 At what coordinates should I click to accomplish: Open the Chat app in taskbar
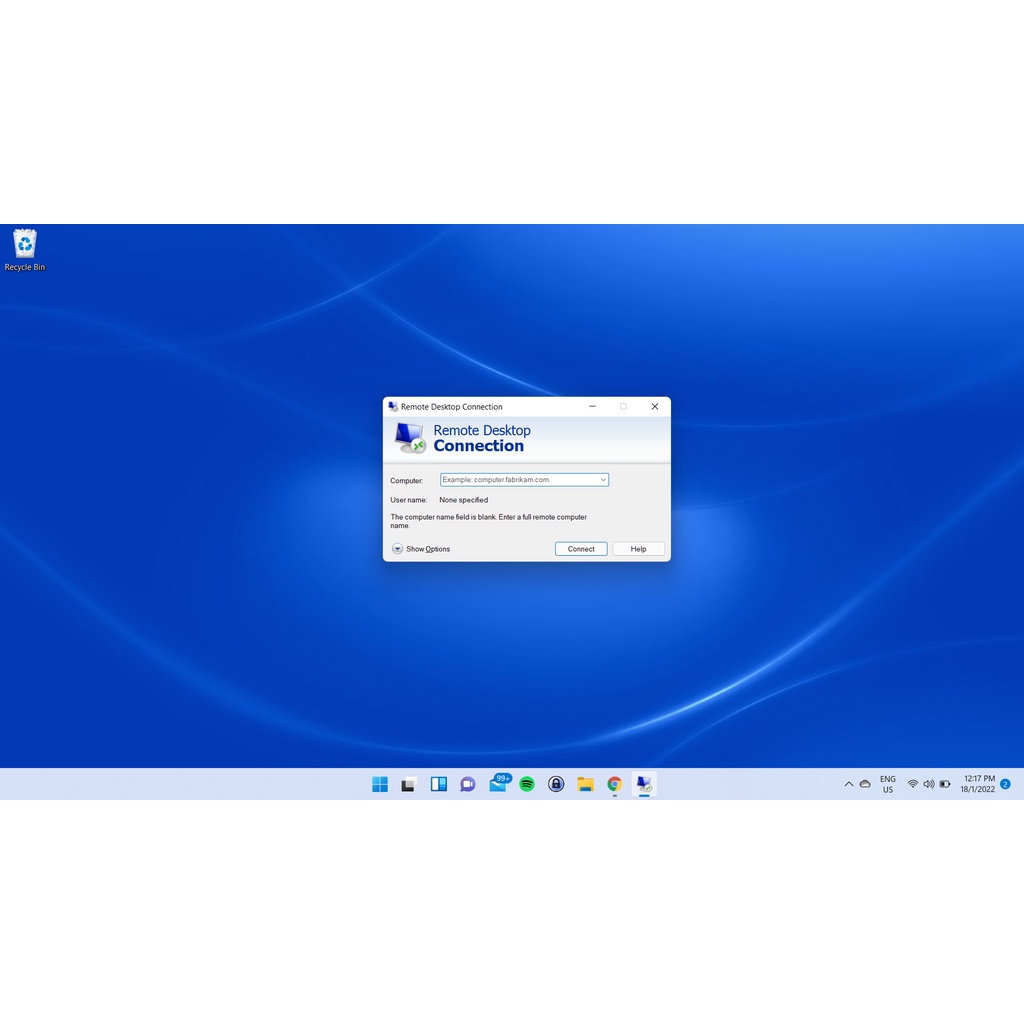[467, 784]
